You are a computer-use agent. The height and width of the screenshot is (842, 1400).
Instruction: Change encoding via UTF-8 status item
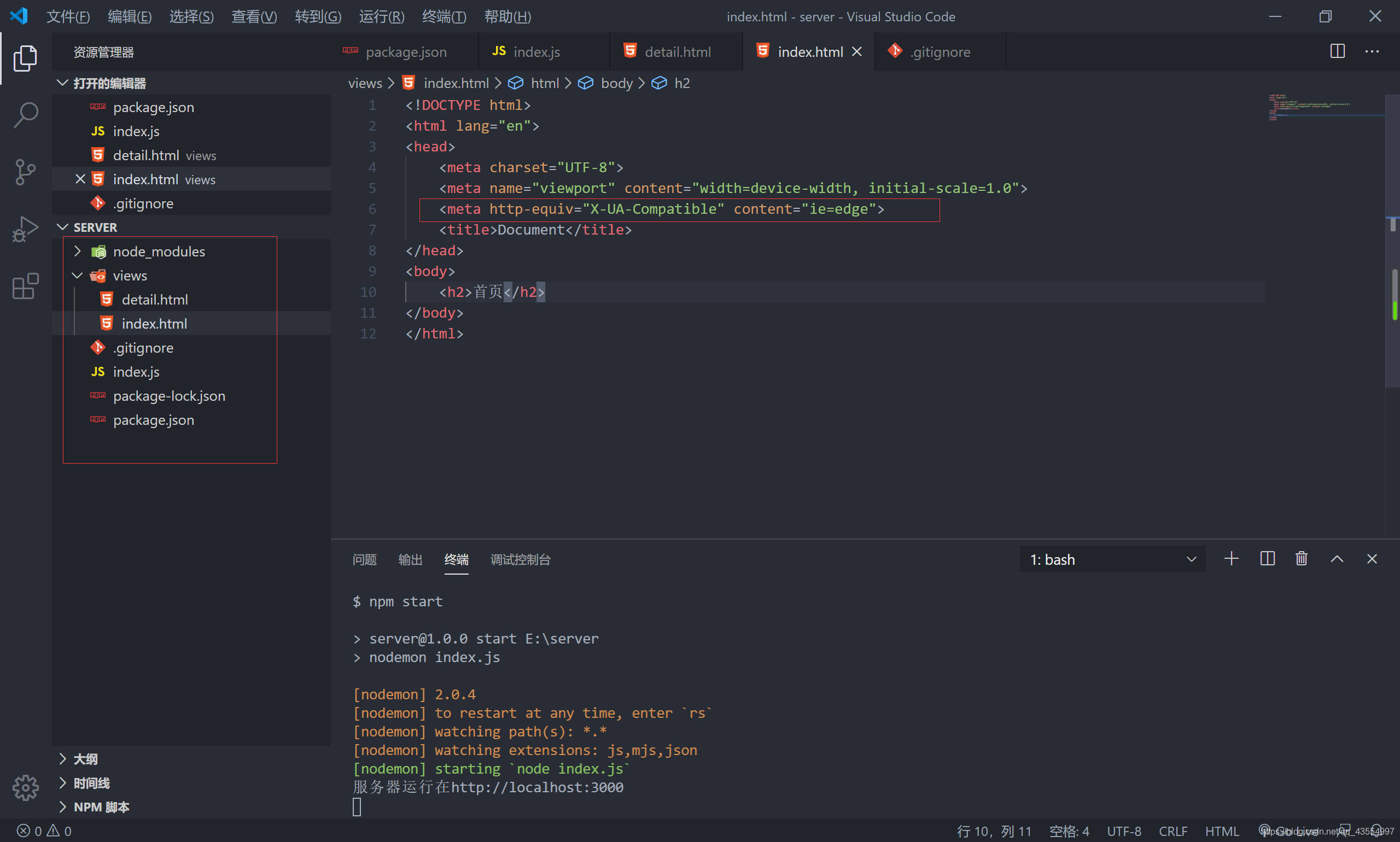(1124, 831)
